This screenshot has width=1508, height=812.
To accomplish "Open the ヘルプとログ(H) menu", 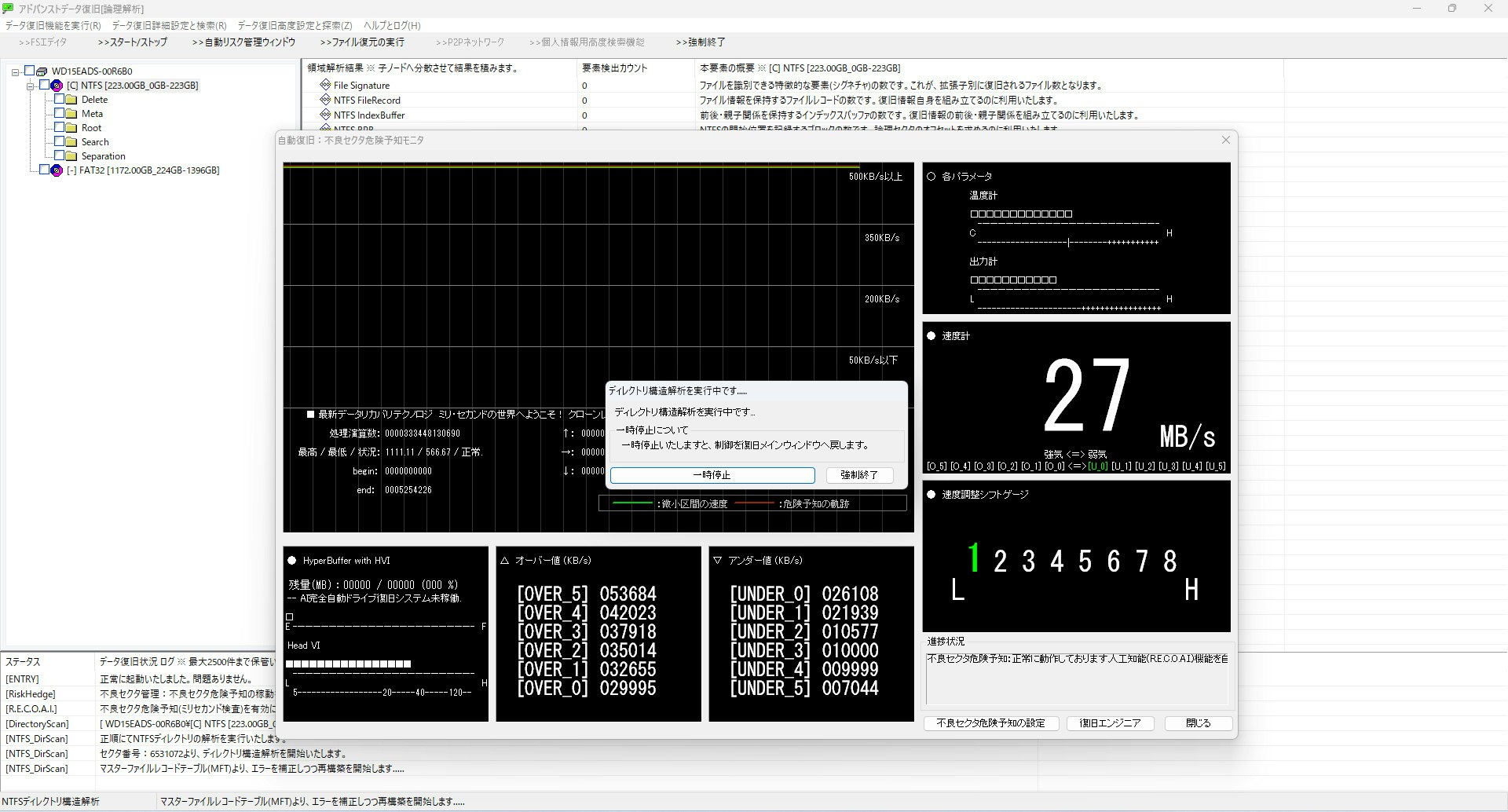I will pos(392,26).
